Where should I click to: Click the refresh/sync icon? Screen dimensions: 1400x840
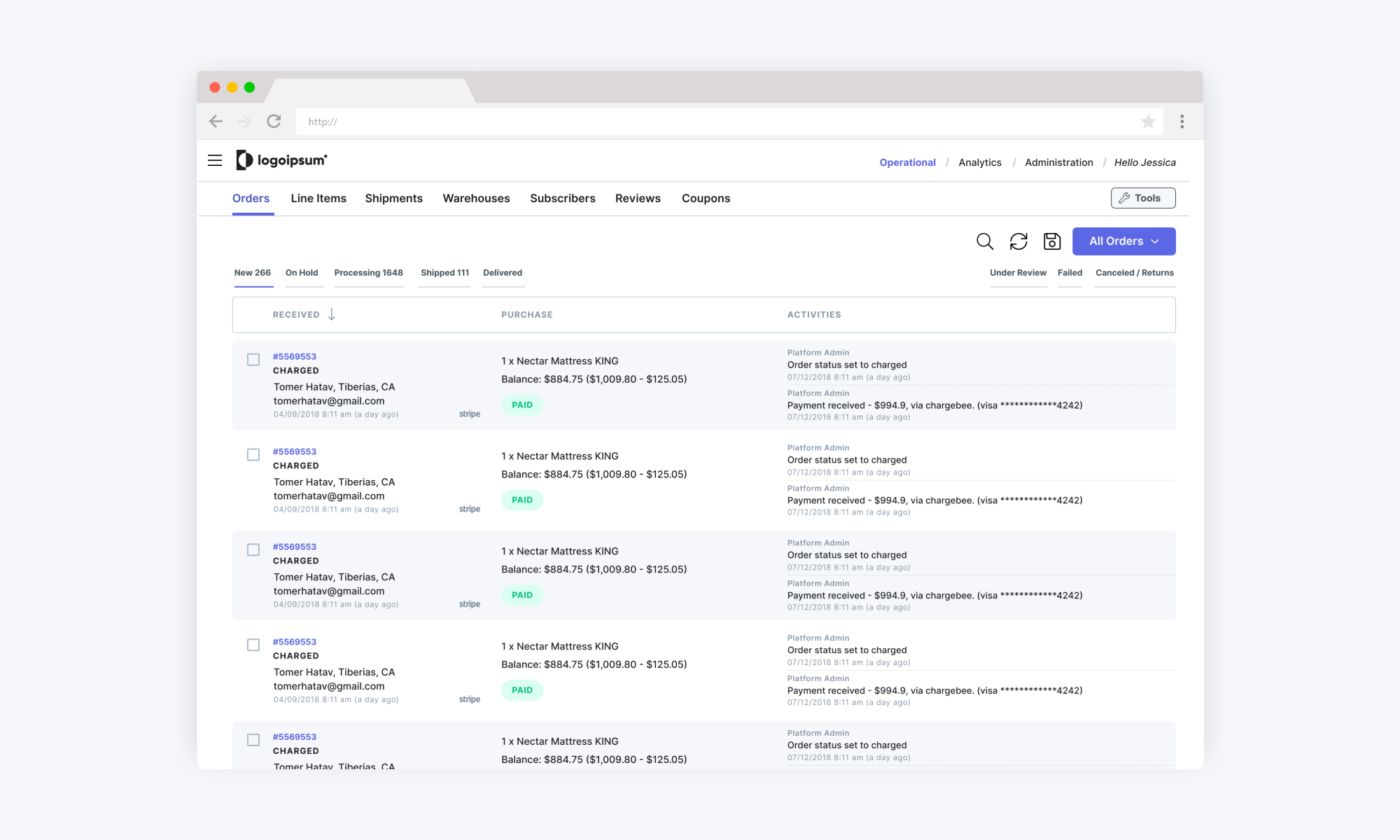tap(1019, 241)
